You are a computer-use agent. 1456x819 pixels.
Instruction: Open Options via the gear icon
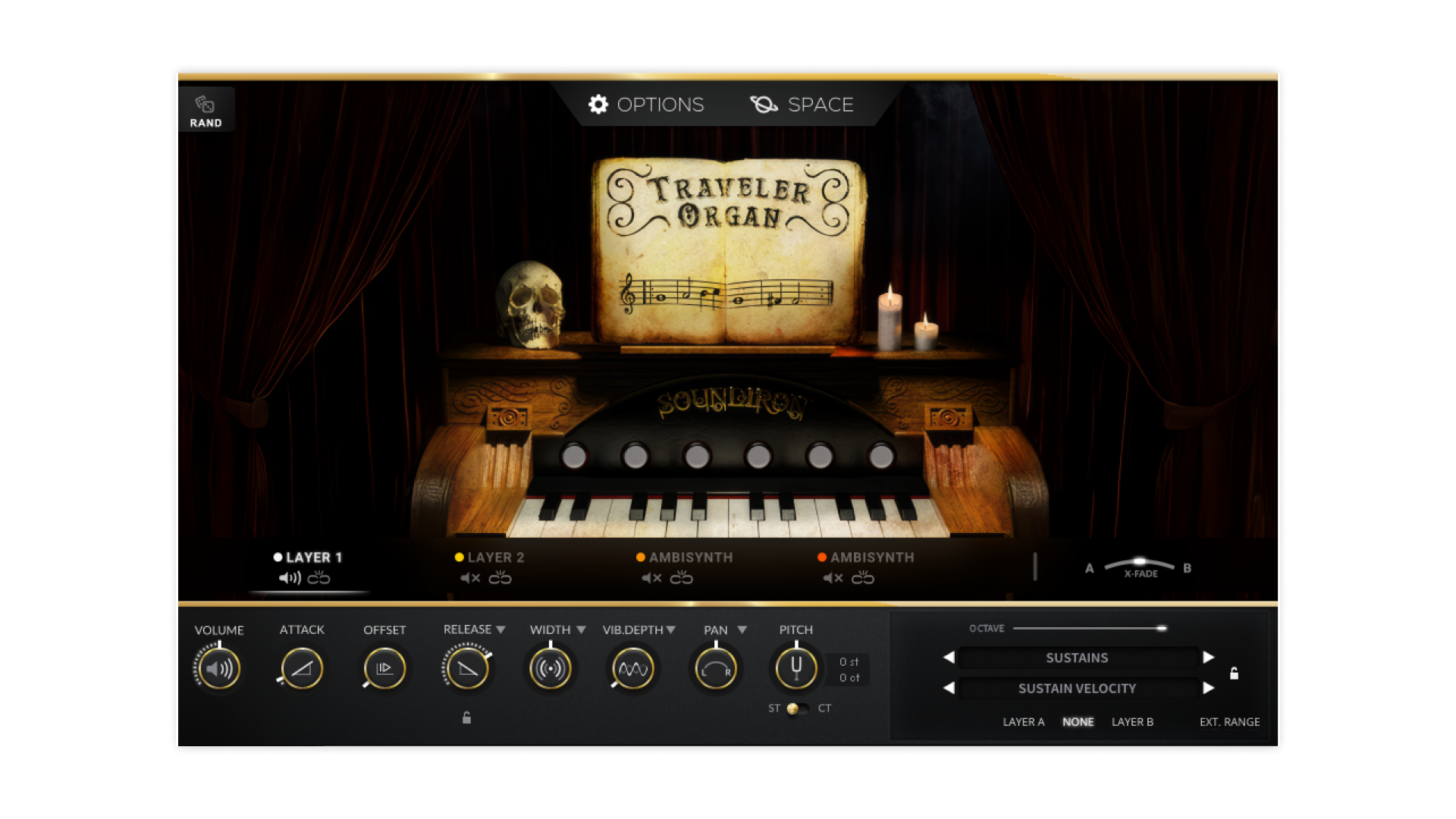(598, 105)
